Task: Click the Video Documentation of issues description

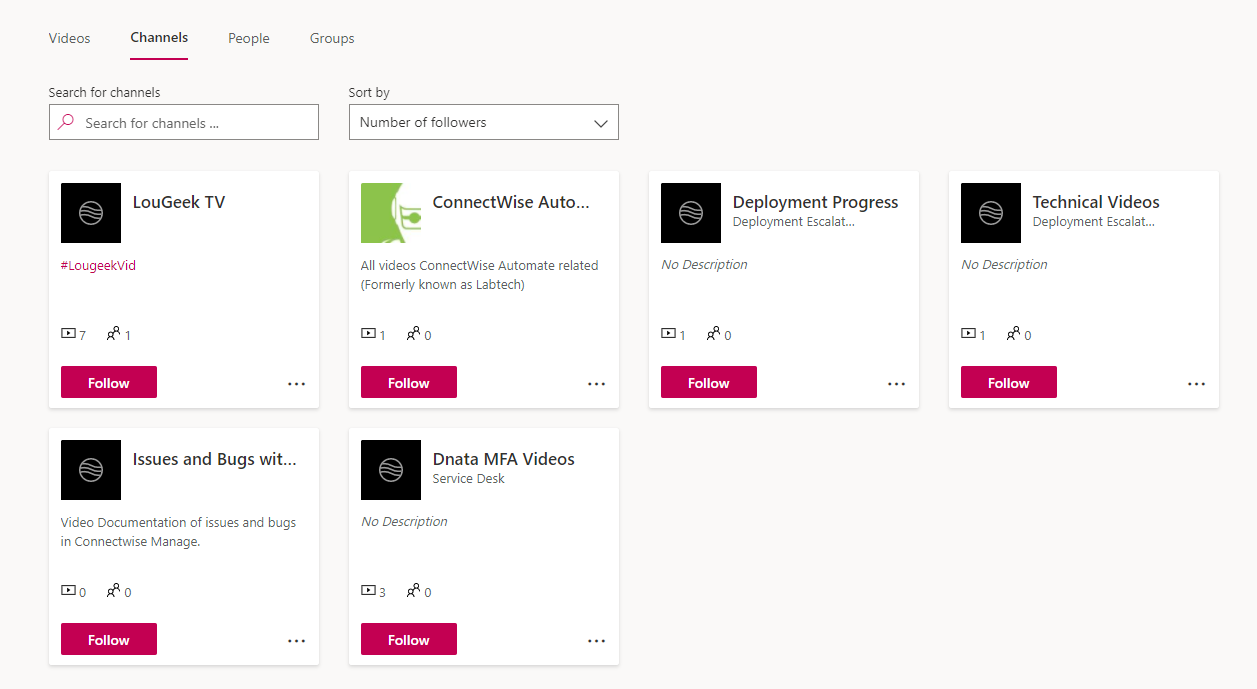Action: 178,532
